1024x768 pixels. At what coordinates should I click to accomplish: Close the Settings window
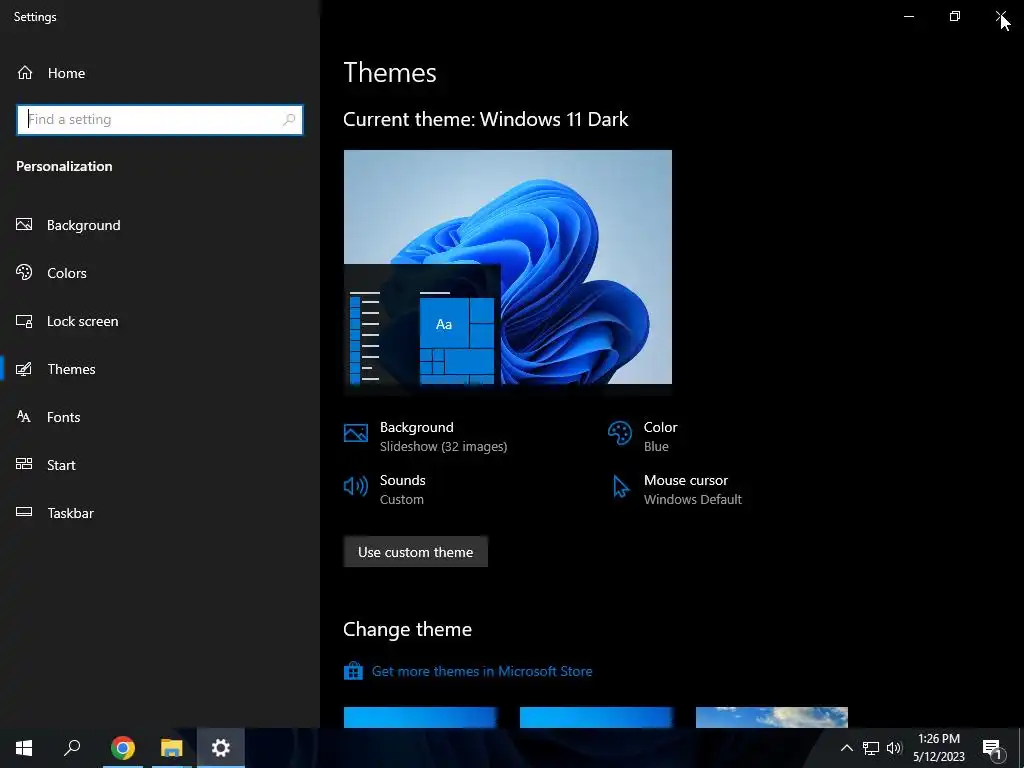pos(1000,16)
